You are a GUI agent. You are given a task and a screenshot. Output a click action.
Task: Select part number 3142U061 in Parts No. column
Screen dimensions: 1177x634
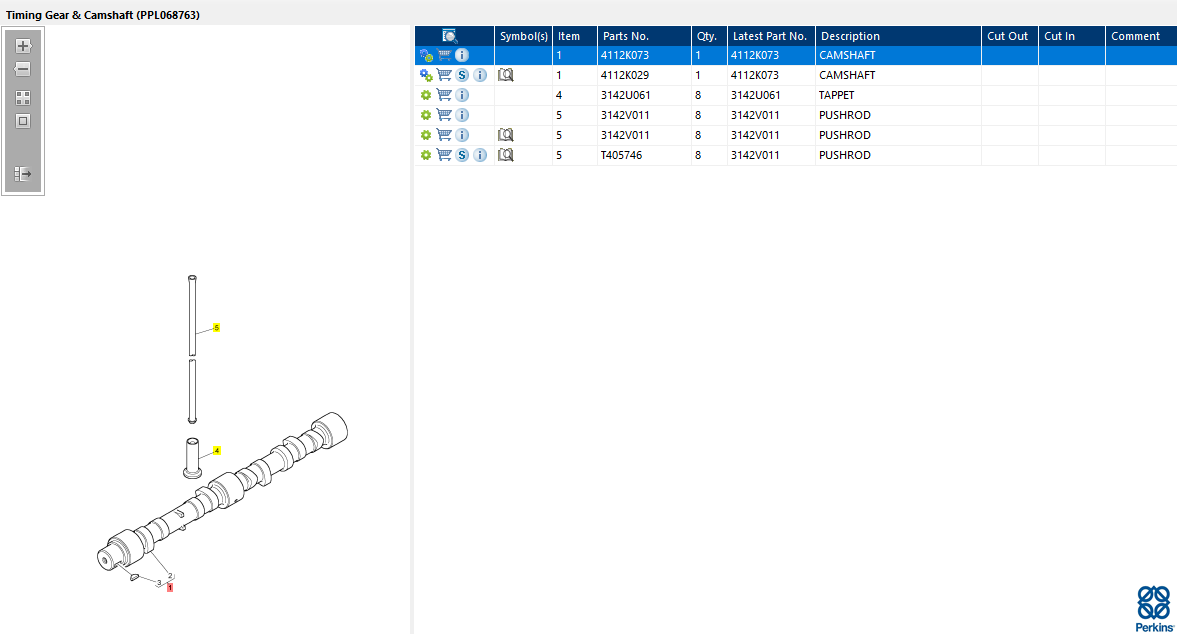pos(644,95)
